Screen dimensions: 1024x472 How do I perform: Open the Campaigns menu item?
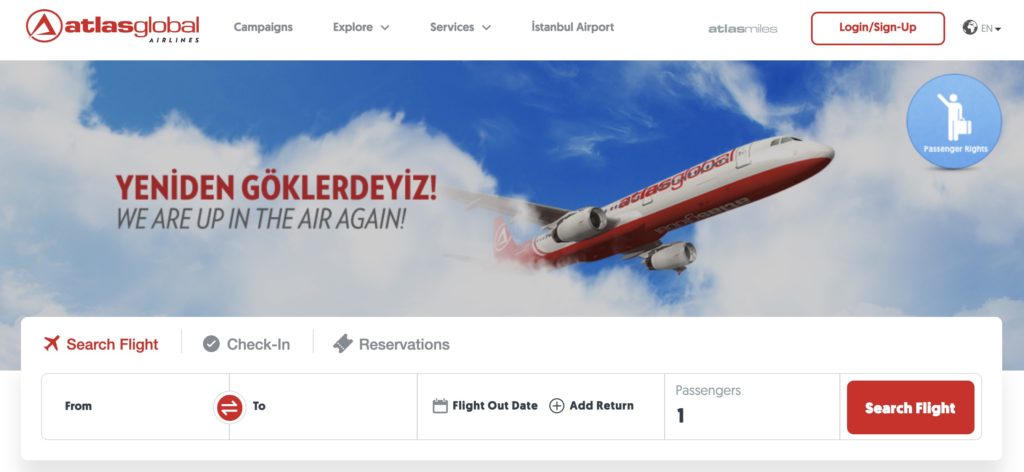click(263, 27)
